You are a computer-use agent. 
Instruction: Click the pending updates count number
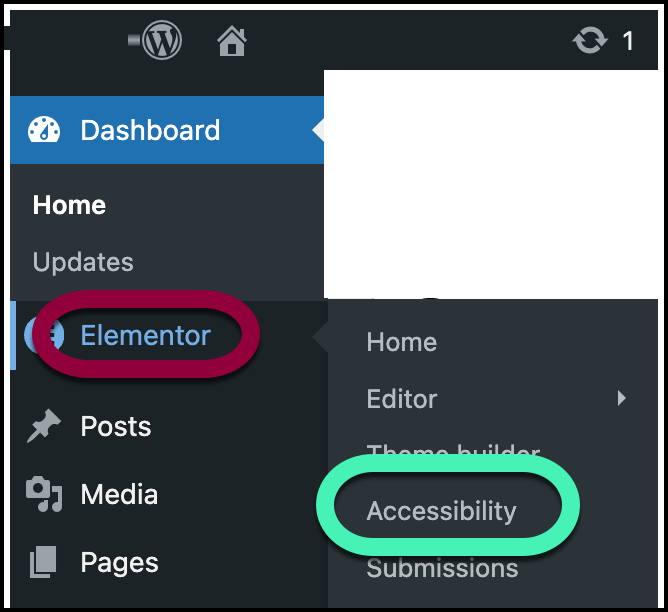coord(628,41)
